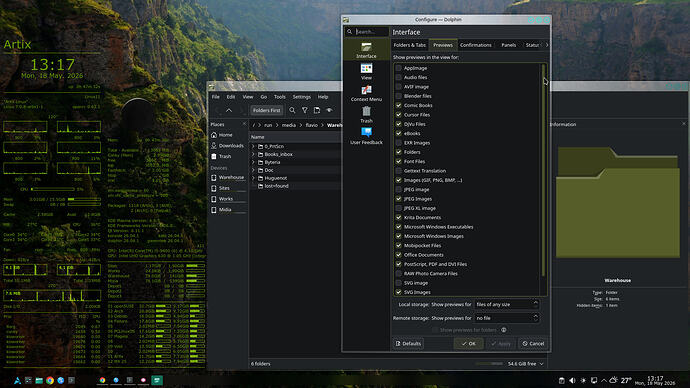The image size is (690, 388).
Task: Click the clipboard icon in system tray
Action: click(x=562, y=381)
